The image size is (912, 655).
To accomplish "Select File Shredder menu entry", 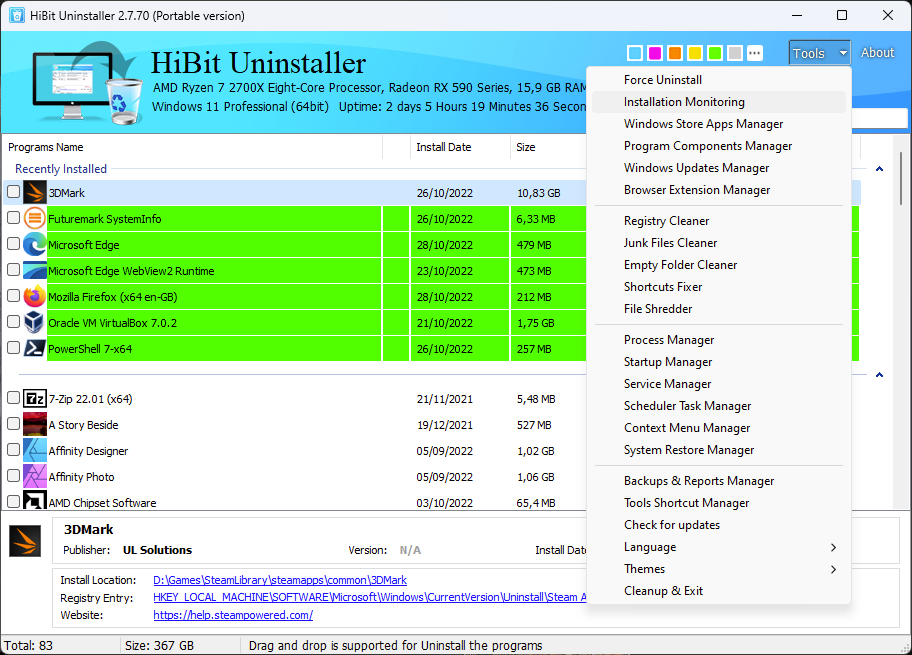I will (719, 309).
